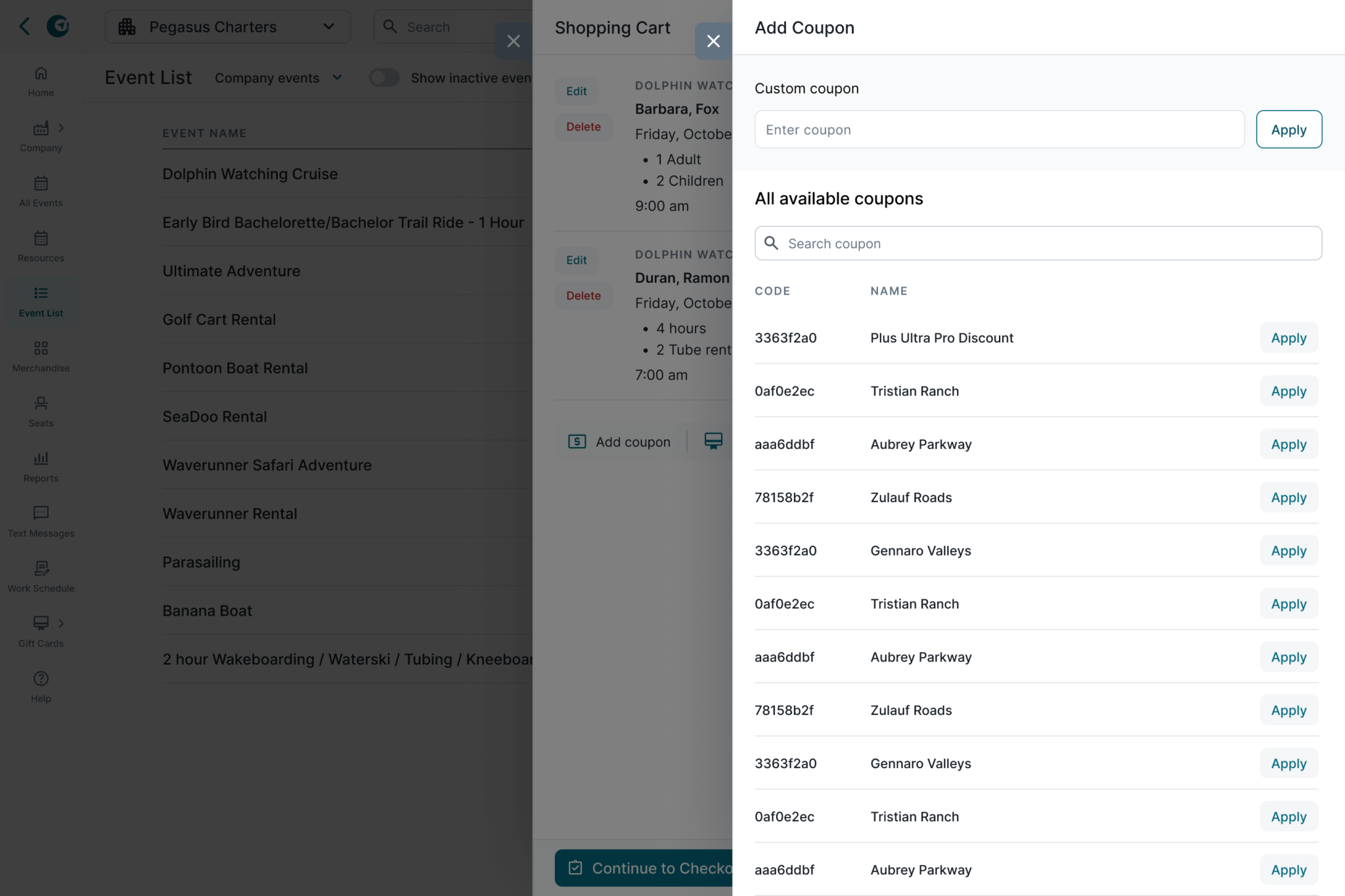
Task: Open the Work Schedule section
Action: coord(41,576)
